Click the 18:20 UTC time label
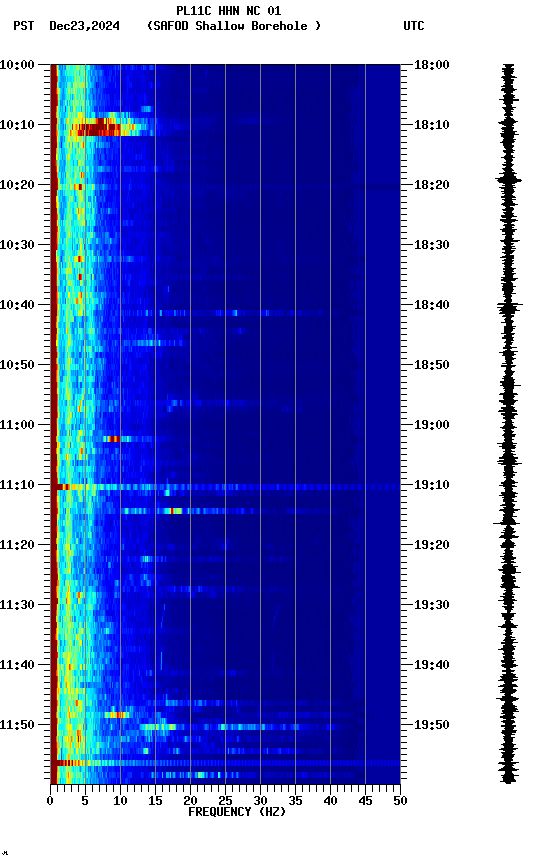Screen dimensions: 552x864 pos(432,185)
